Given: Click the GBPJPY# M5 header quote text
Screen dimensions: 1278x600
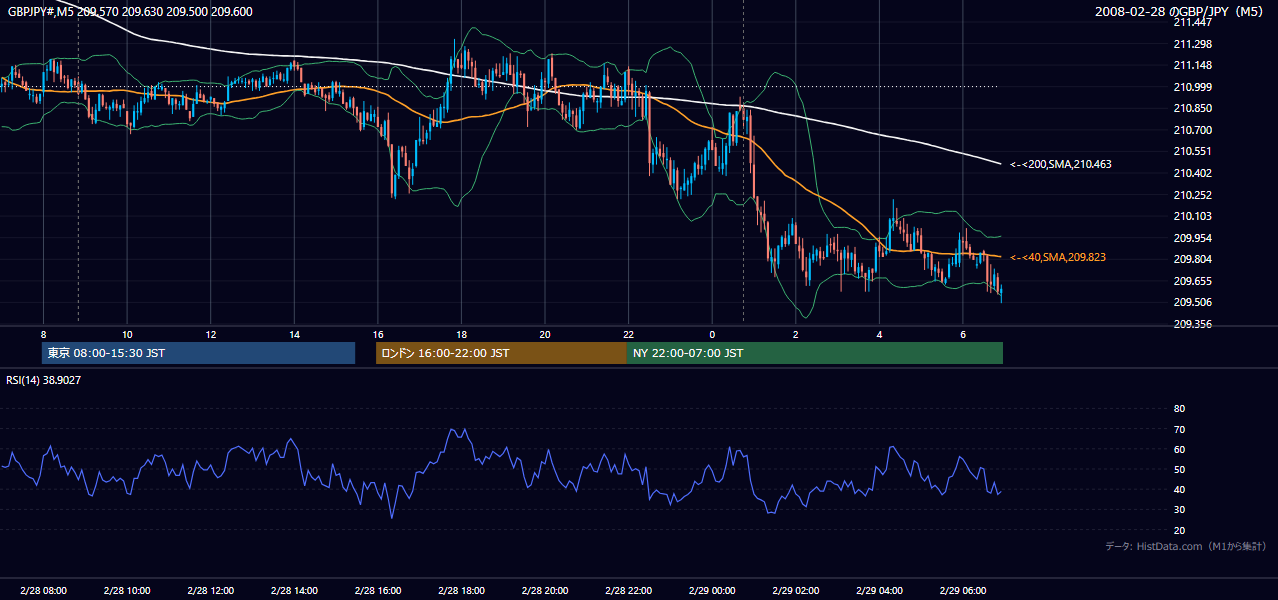Looking at the screenshot, I should point(130,11).
